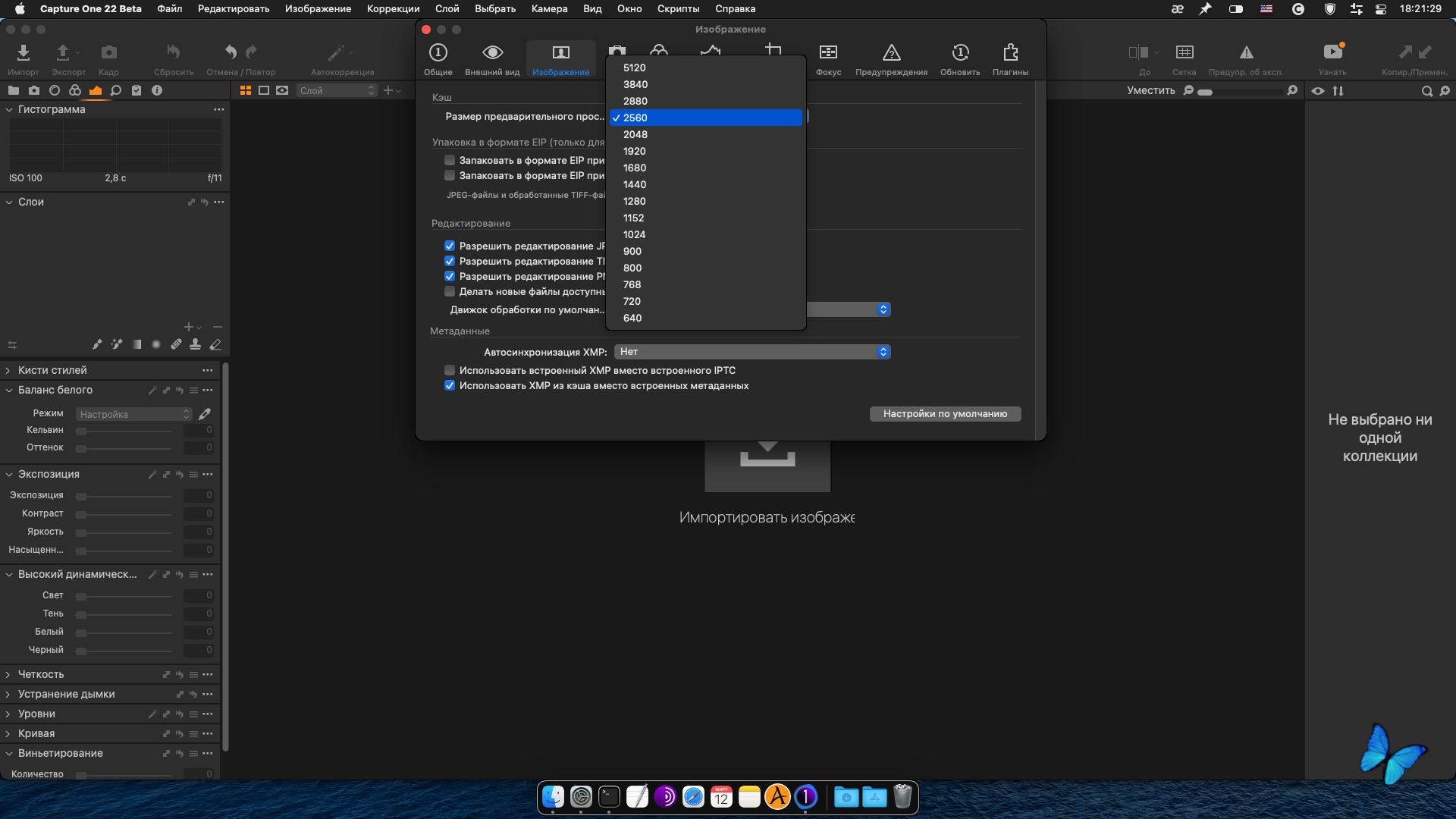Toggle first pack as EIP checkbox
The image size is (1456, 819).
coord(450,160)
